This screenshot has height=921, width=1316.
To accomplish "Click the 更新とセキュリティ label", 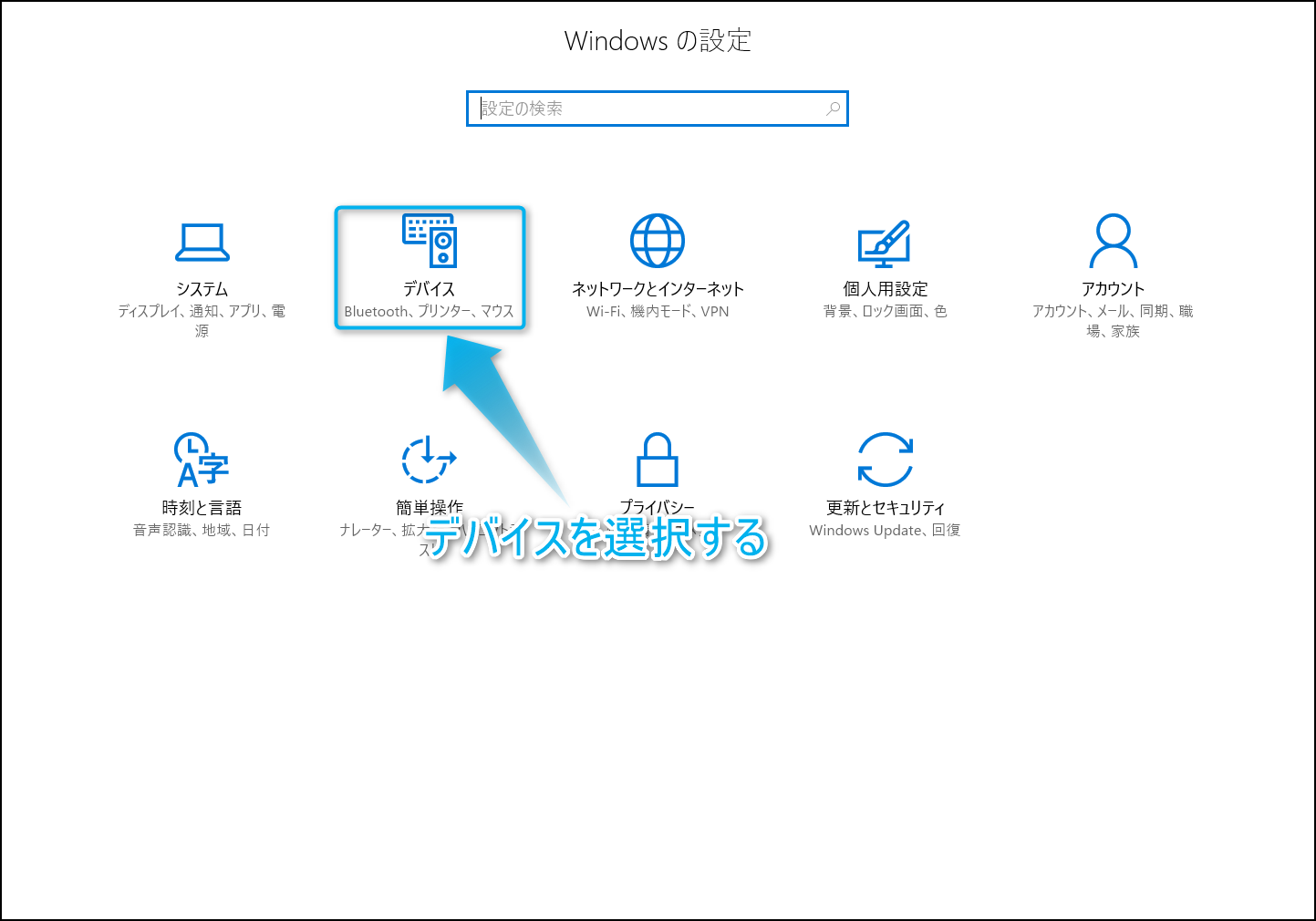I will click(885, 508).
